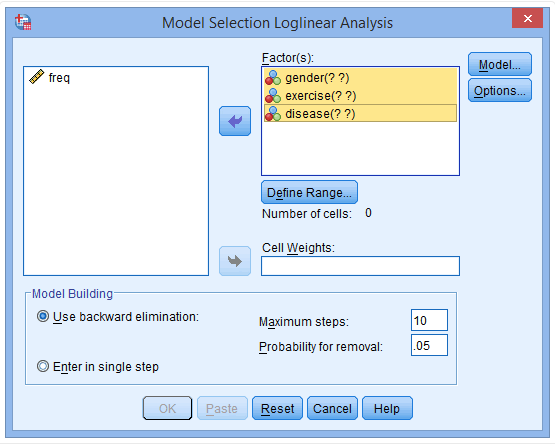Click the Maximum steps: label

click(x=304, y=322)
